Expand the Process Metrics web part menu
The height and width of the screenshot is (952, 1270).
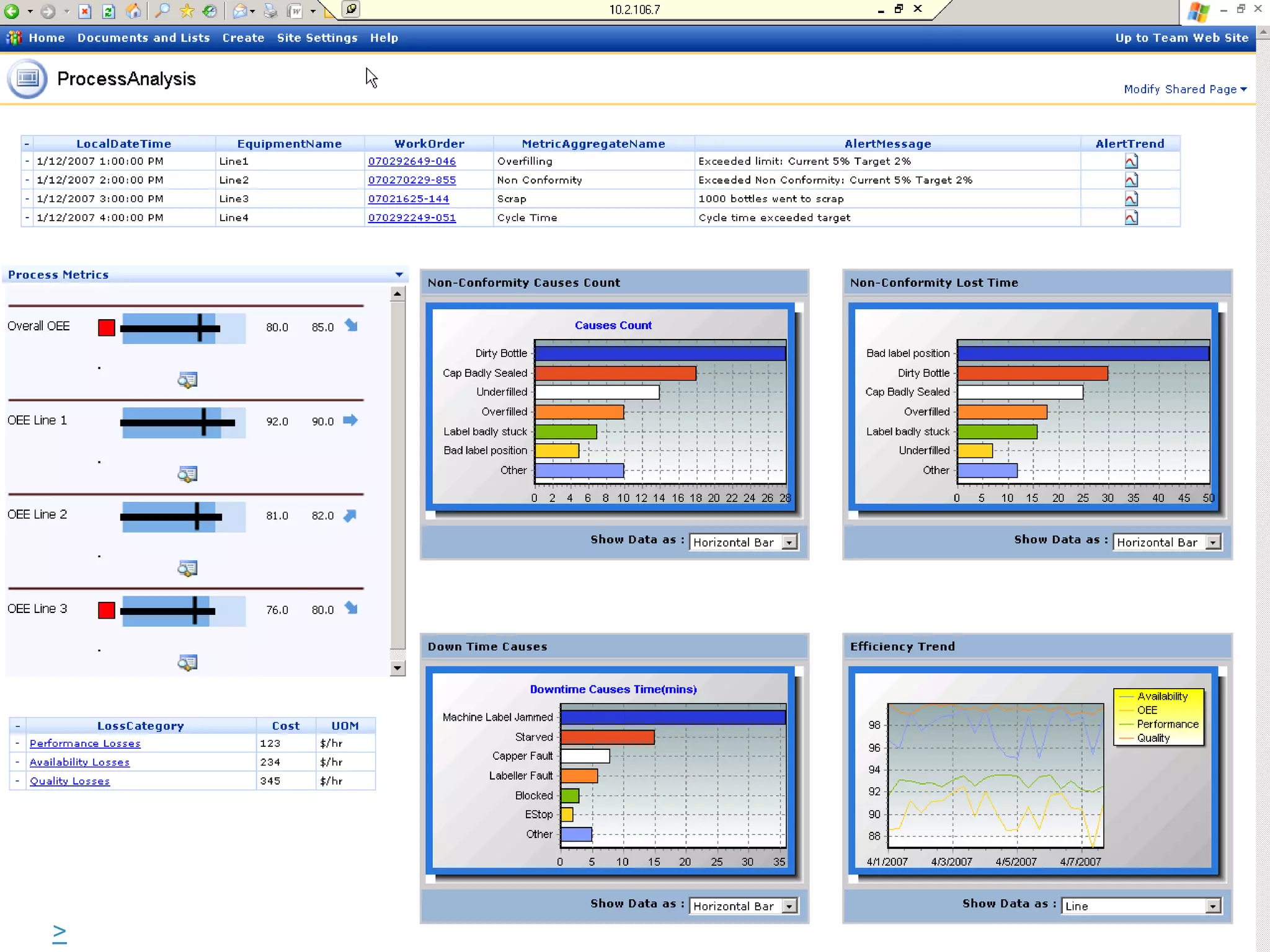pyautogui.click(x=399, y=275)
